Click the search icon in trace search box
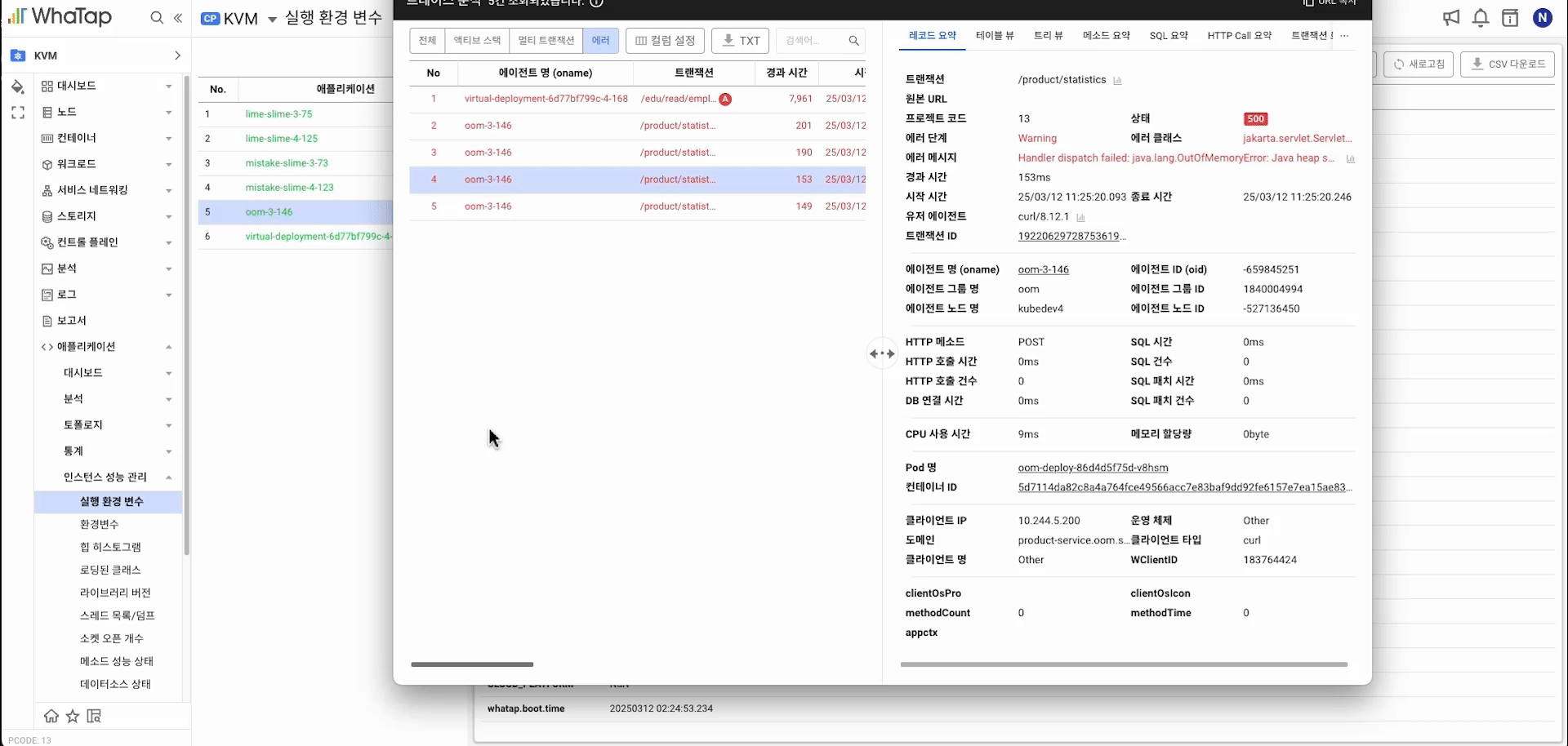The image size is (1568, 746). (853, 41)
